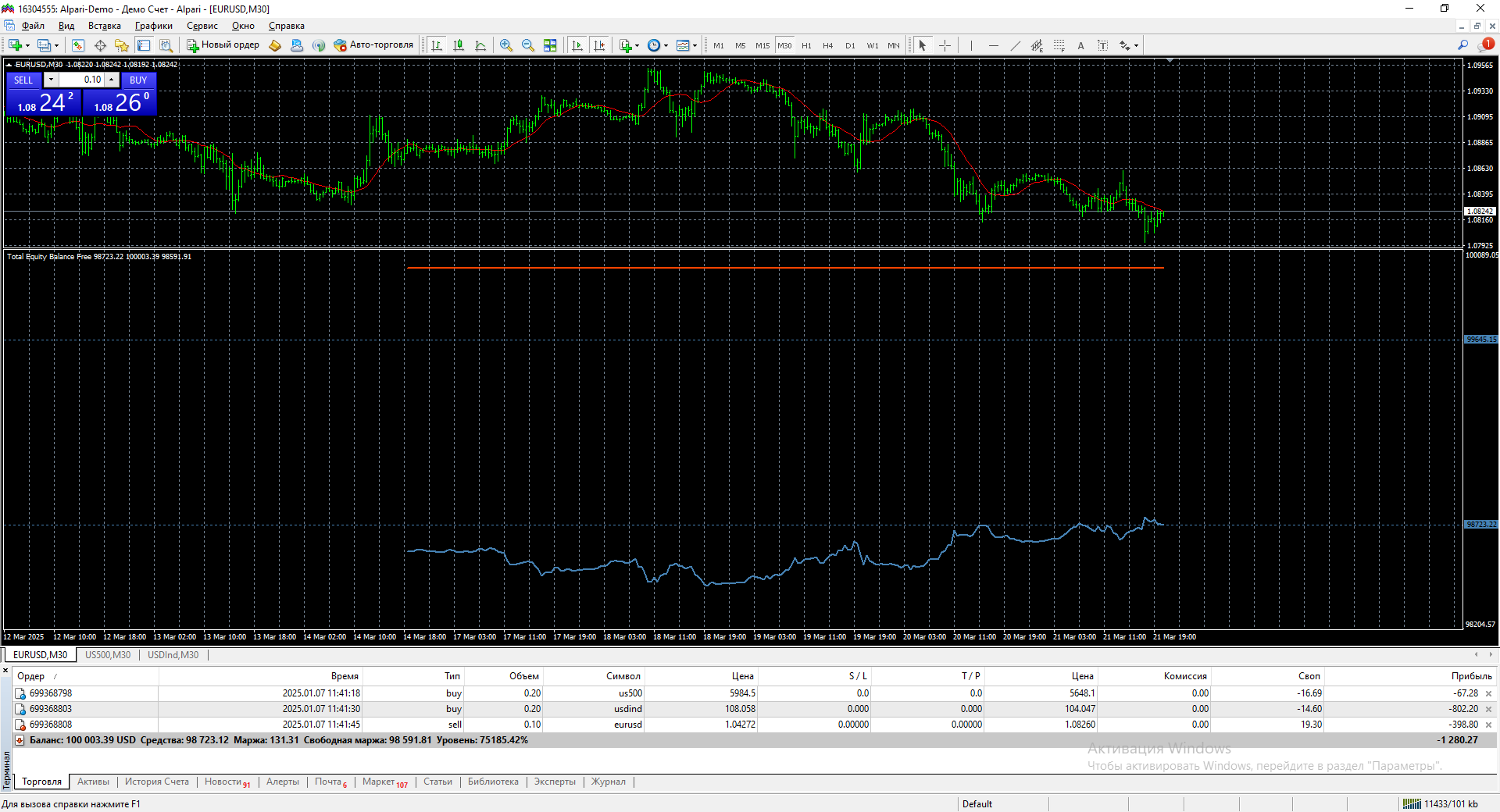Open the Графики menu
1500x812 pixels.
point(153,26)
